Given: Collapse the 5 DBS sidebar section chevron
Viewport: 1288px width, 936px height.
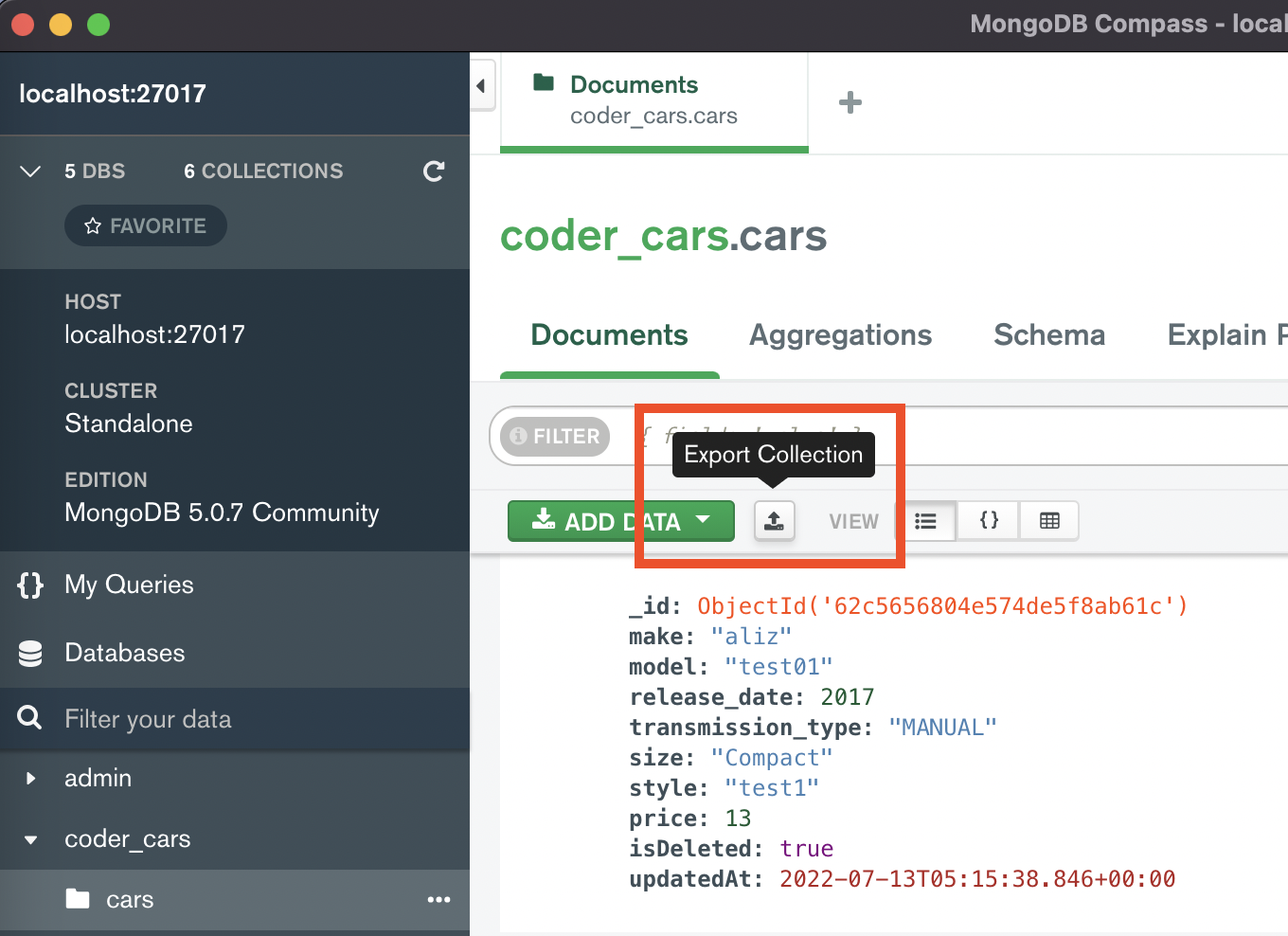Looking at the screenshot, I should tap(30, 171).
